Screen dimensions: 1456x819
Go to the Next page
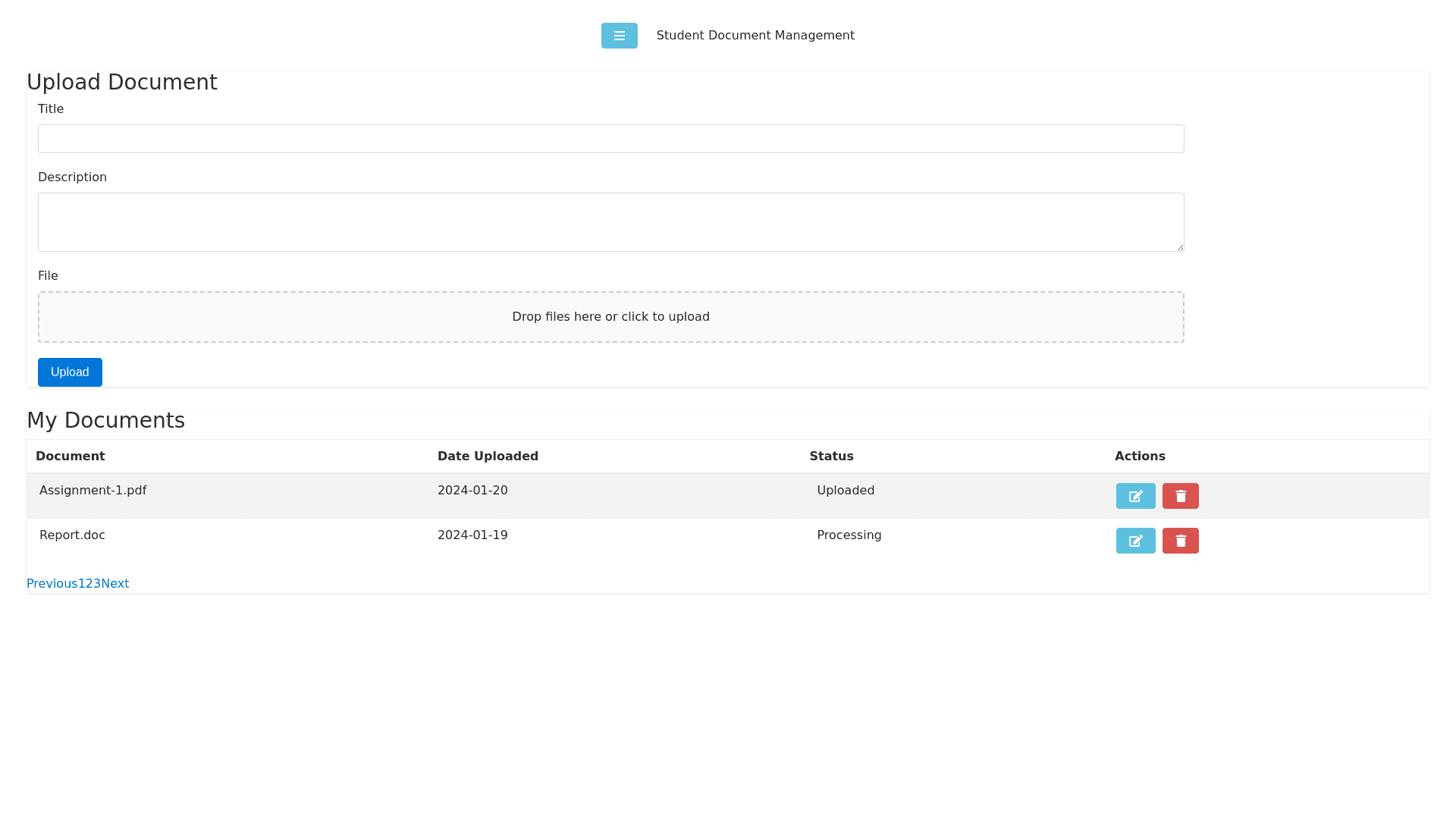(x=115, y=583)
